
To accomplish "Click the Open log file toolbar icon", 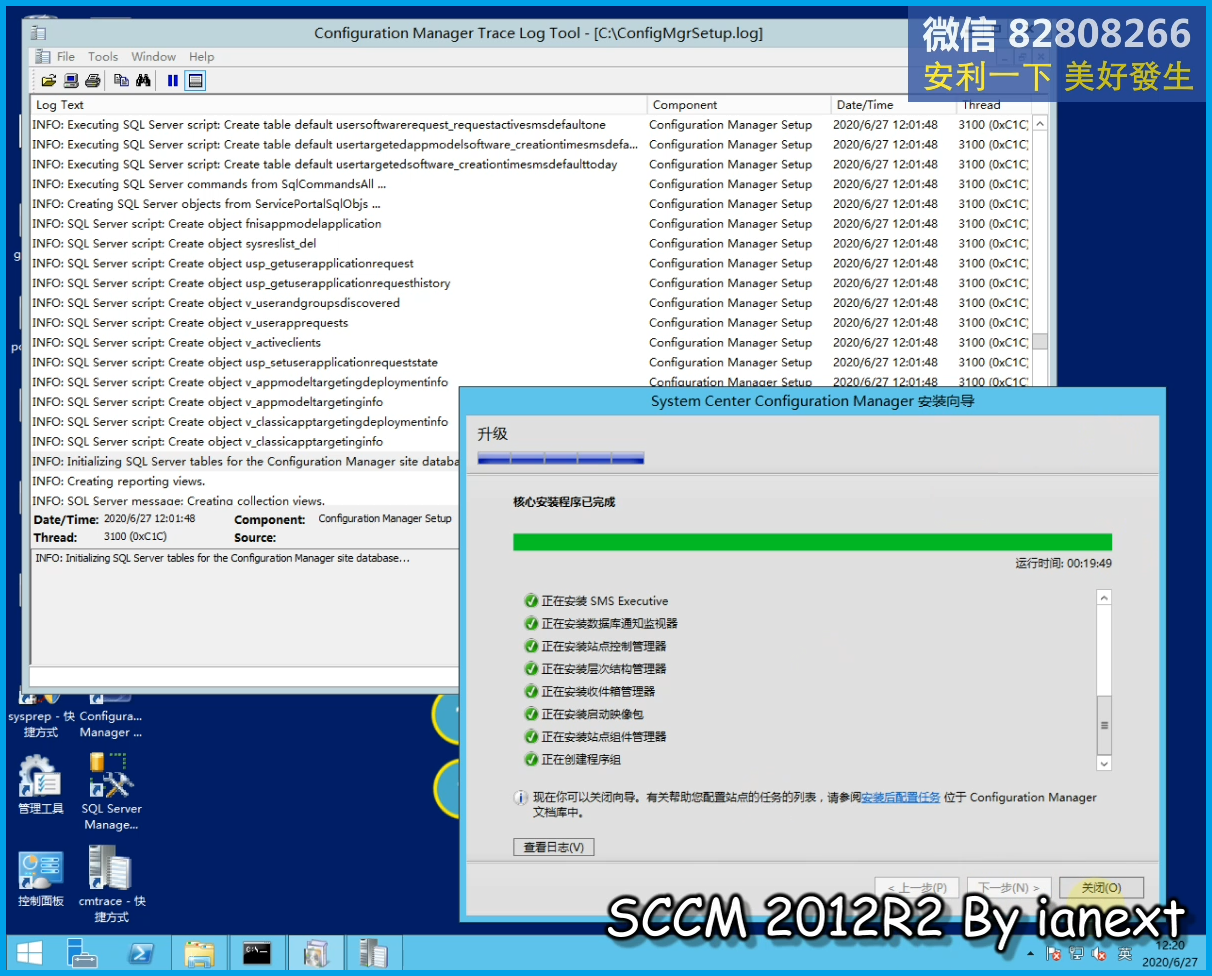I will point(48,81).
